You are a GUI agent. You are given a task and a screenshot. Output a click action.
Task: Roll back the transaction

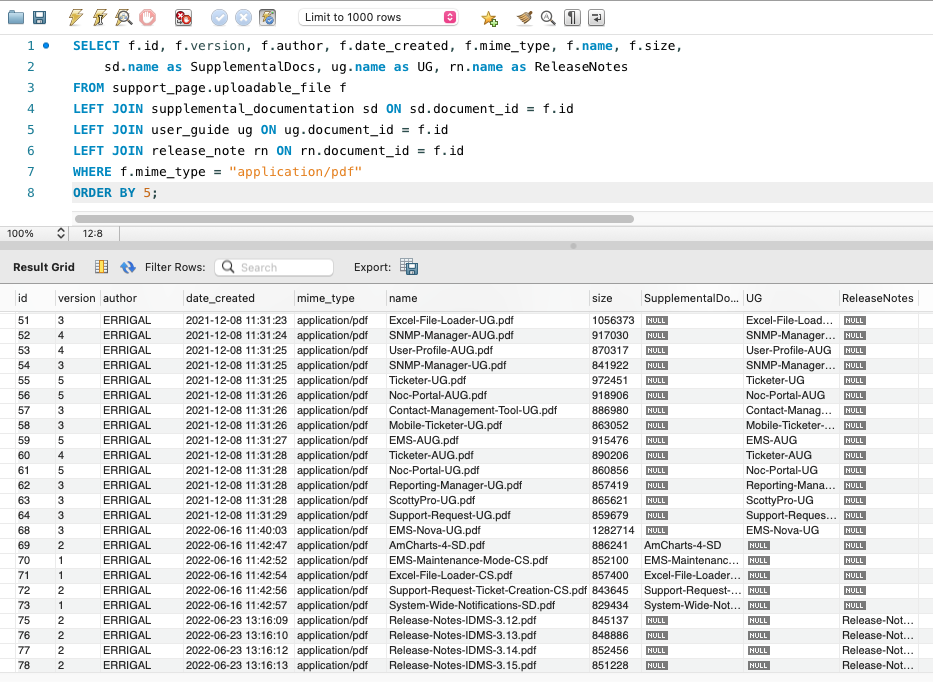tap(243, 18)
